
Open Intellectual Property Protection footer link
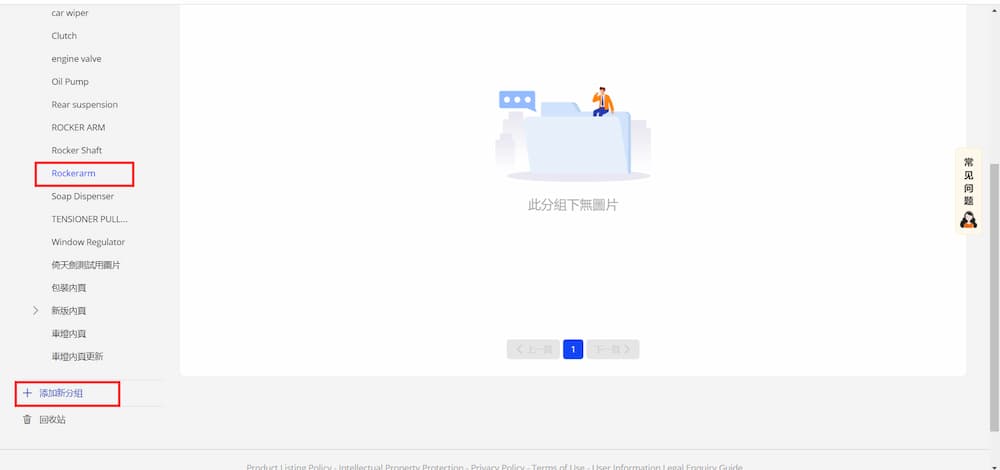click(401, 467)
